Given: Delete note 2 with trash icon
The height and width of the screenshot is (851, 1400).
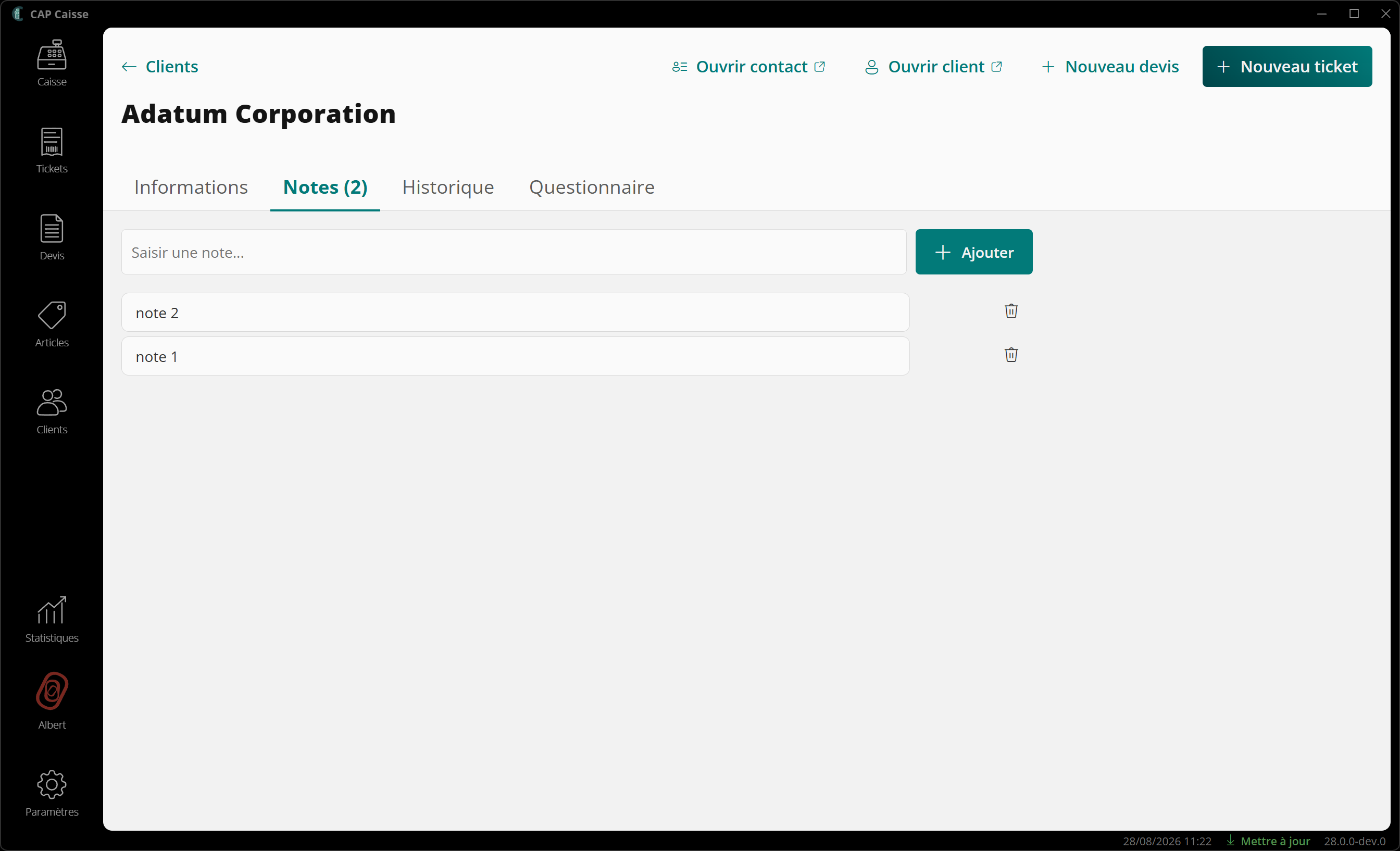Looking at the screenshot, I should (1011, 311).
